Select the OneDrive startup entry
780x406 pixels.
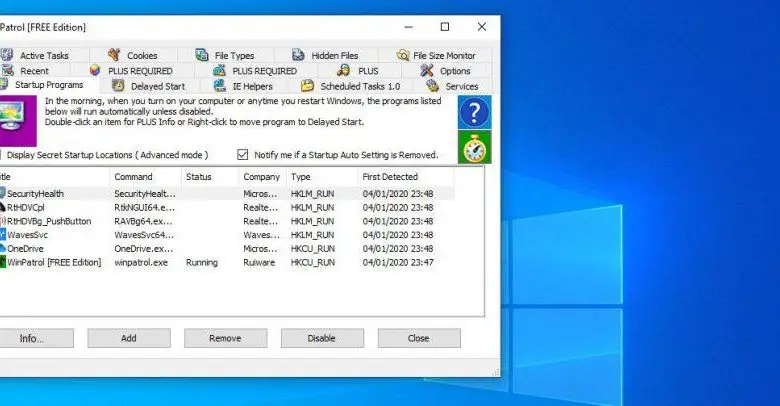(x=226, y=248)
